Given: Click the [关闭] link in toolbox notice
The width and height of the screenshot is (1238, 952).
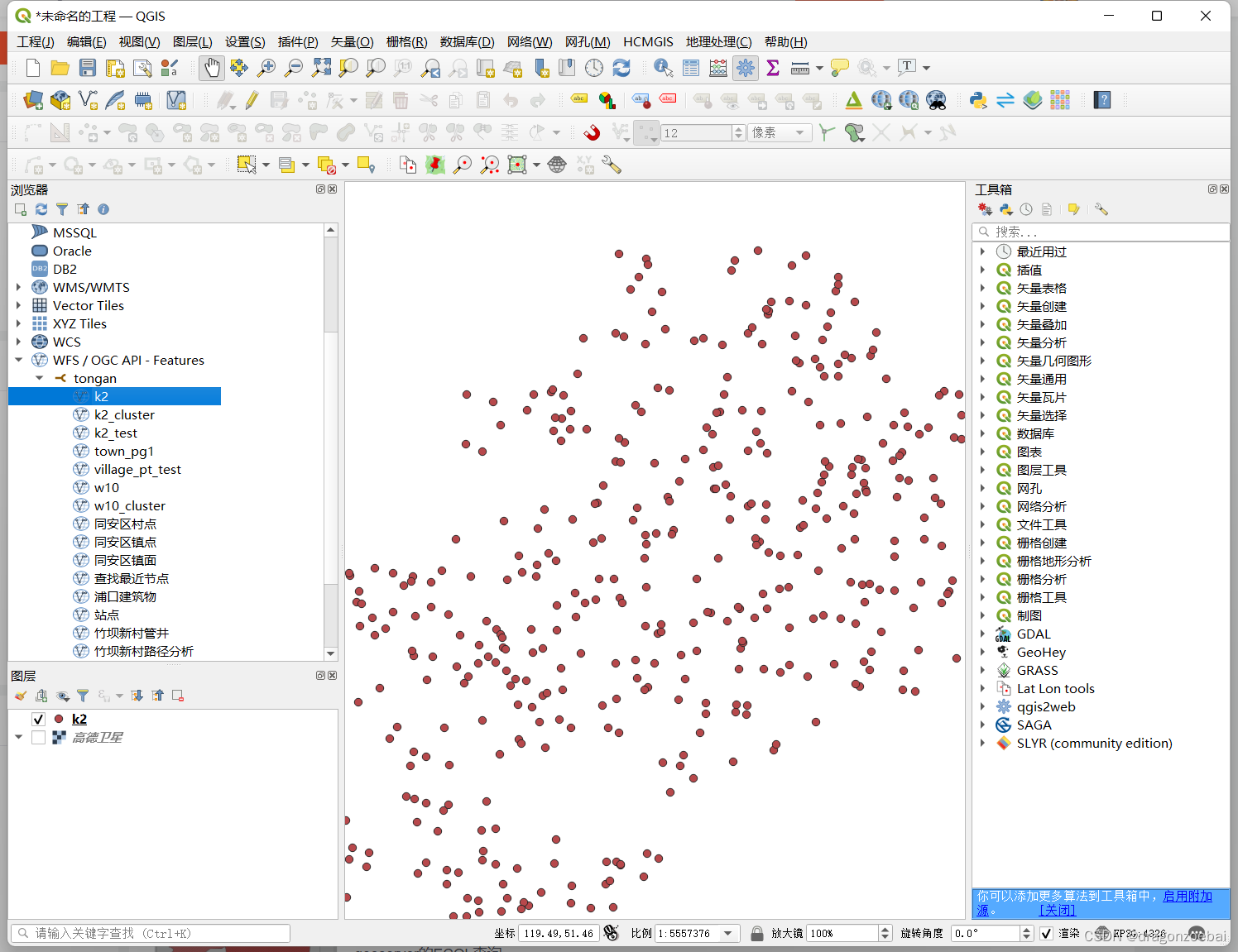Looking at the screenshot, I should tap(1057, 910).
